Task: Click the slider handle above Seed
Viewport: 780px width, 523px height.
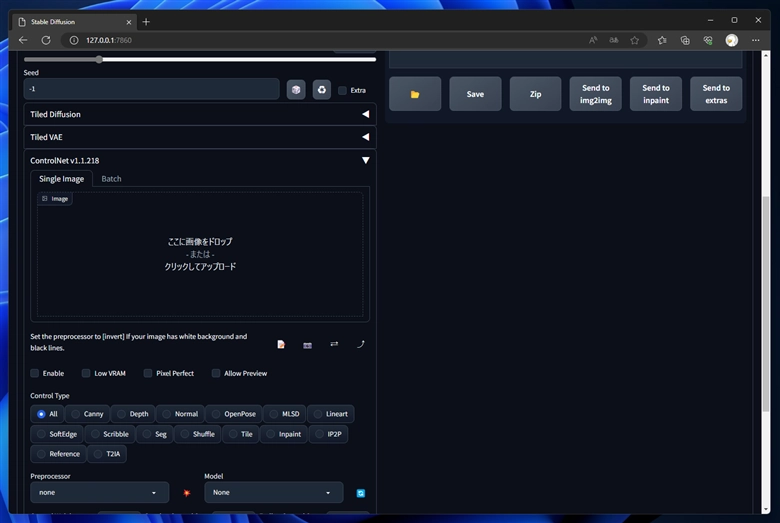Action: (x=99, y=60)
